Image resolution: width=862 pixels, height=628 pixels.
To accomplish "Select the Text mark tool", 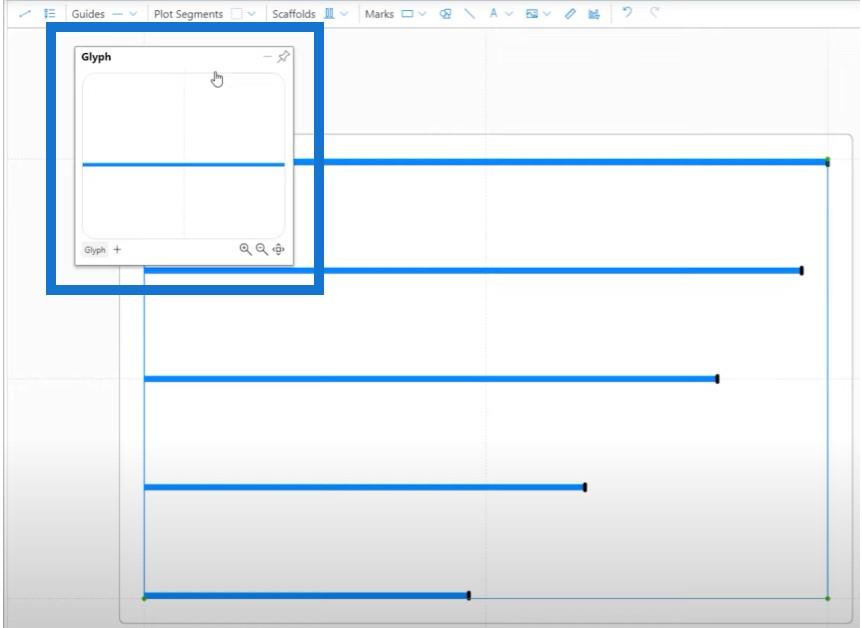I will (x=493, y=13).
